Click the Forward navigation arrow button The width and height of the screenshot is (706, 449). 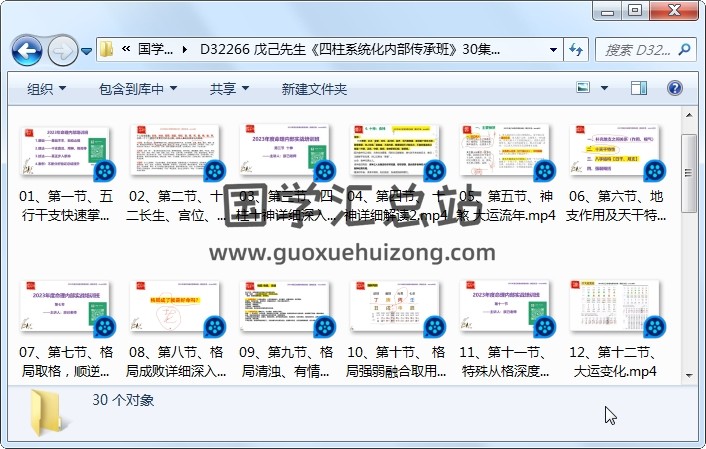click(62, 49)
